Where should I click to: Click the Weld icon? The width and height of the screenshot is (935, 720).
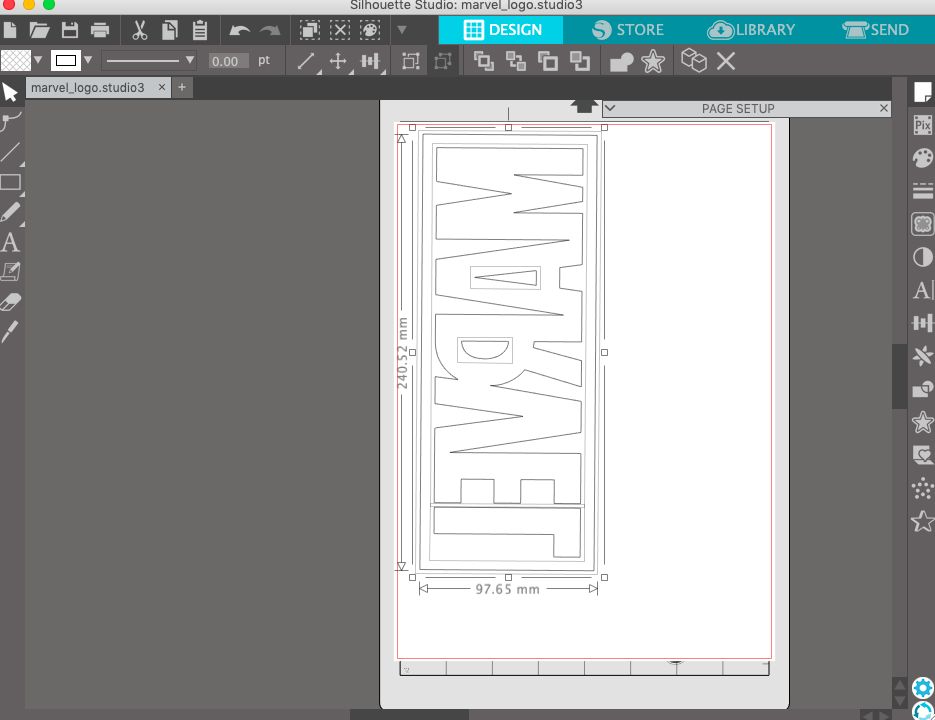click(x=621, y=61)
